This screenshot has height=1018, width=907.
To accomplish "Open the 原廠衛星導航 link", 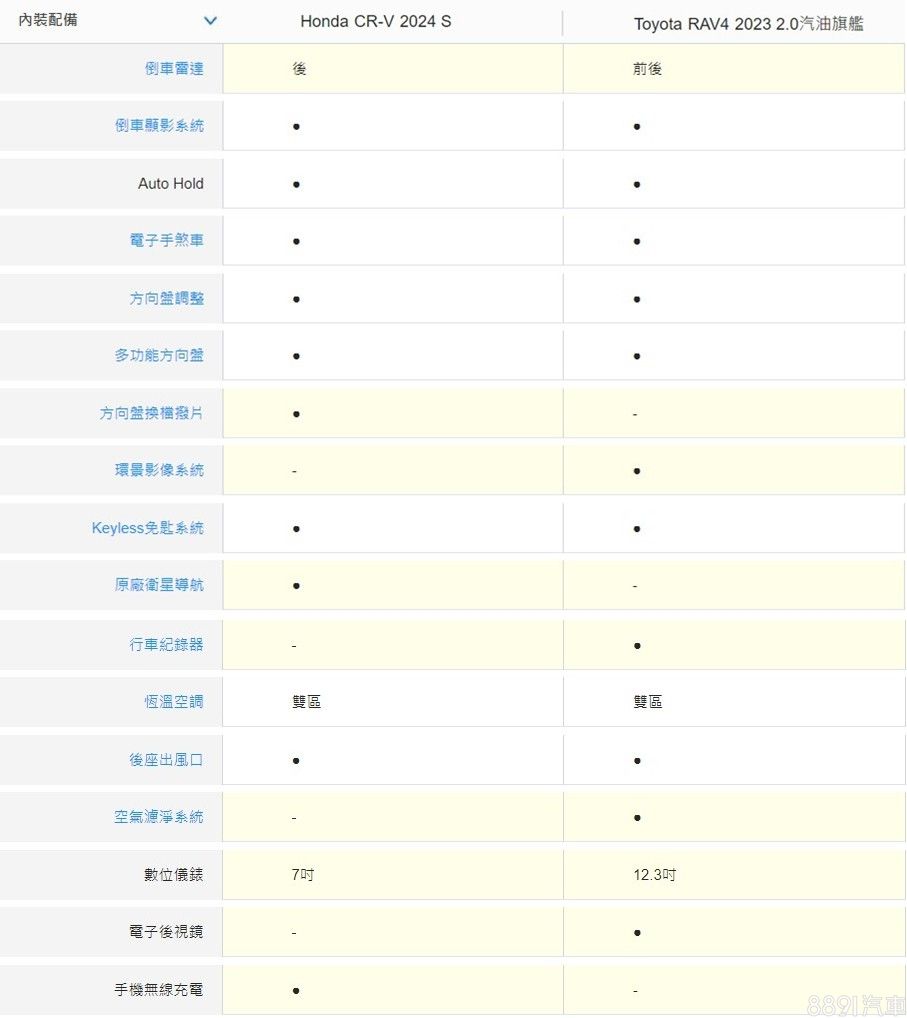I will (x=159, y=585).
